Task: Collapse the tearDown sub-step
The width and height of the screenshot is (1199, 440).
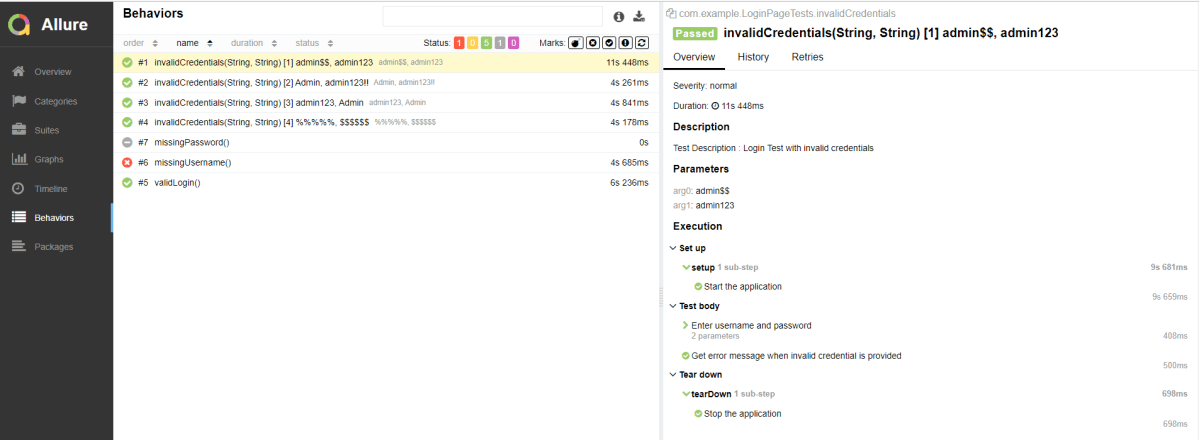Action: (686, 394)
